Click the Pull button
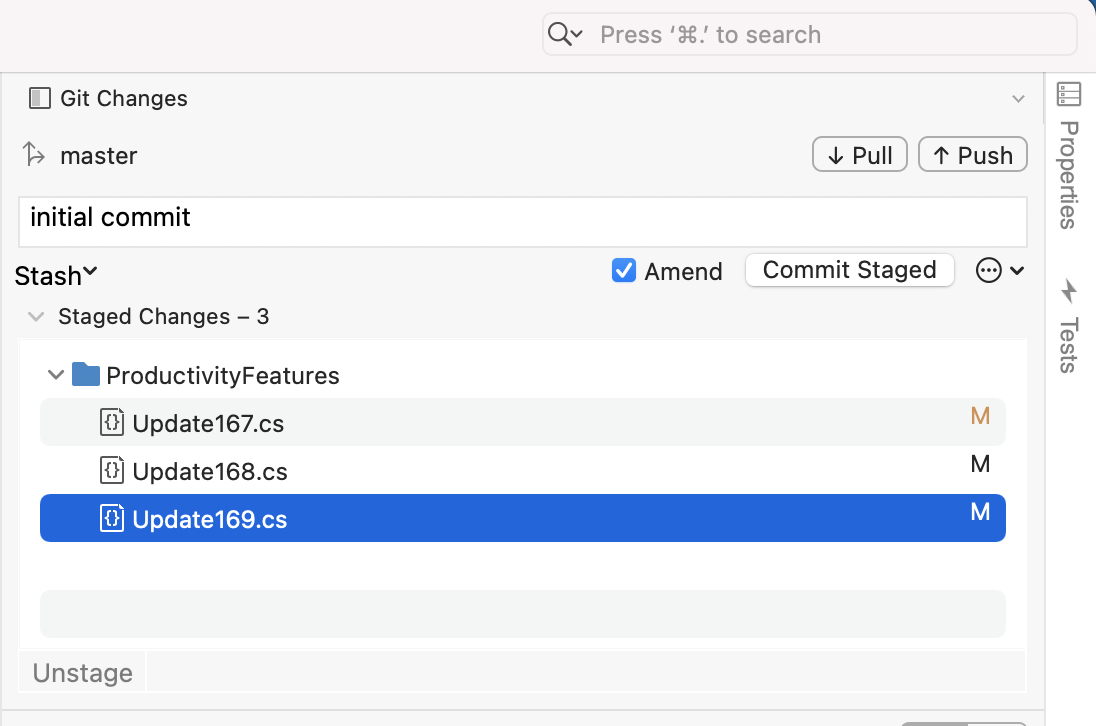 point(860,155)
